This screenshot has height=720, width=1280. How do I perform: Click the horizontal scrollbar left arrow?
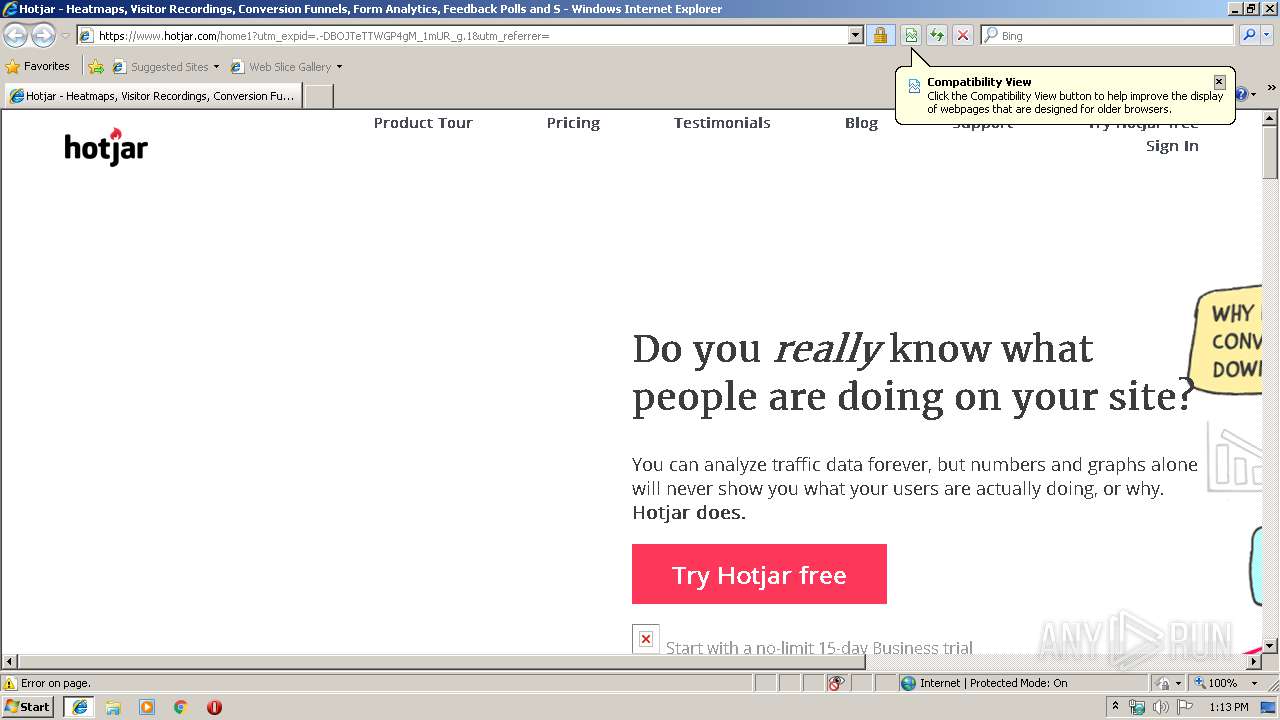point(9,662)
